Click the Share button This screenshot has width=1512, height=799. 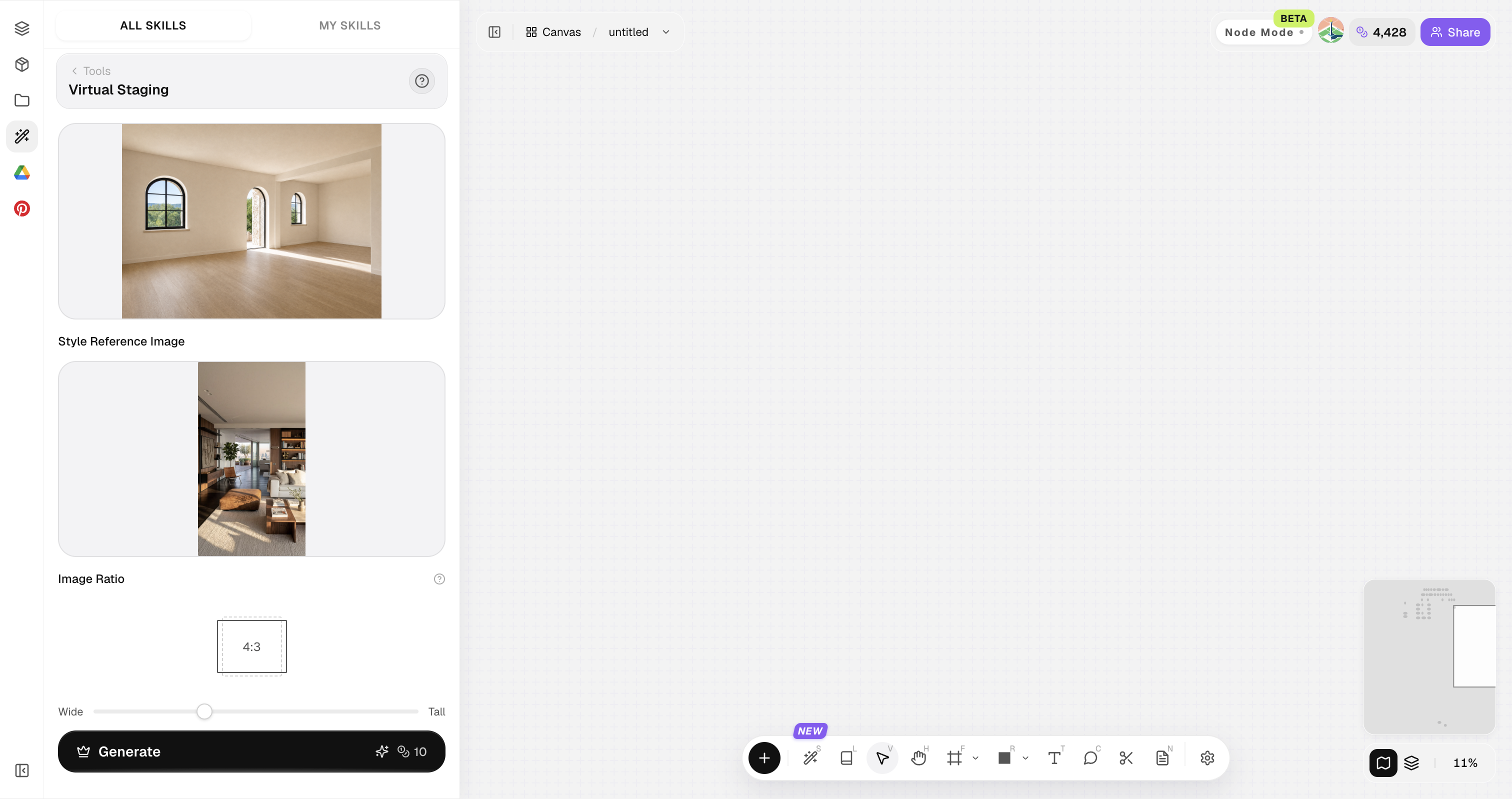pos(1455,32)
